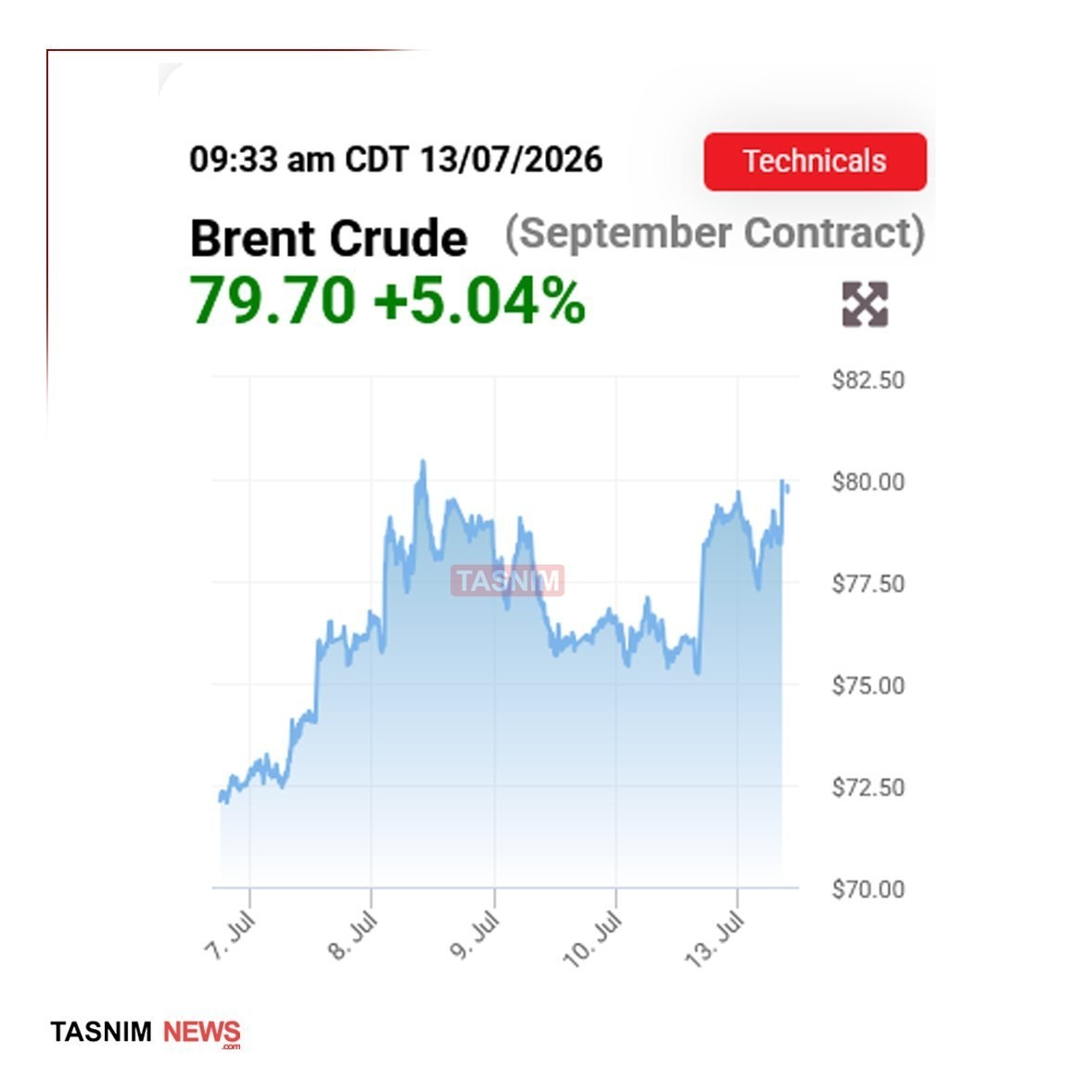Click the +5.04% change figure
The height and width of the screenshot is (1092, 1092).
pos(479,300)
